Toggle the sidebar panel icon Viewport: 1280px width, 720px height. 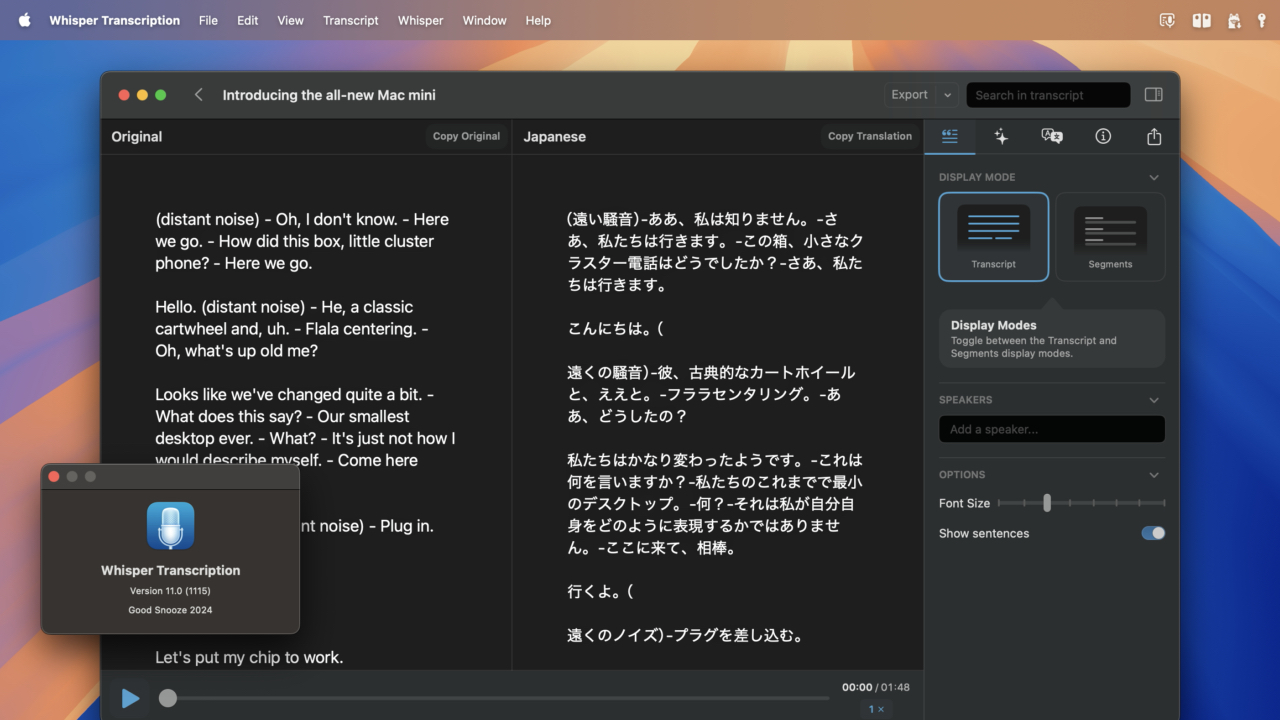(x=1153, y=95)
